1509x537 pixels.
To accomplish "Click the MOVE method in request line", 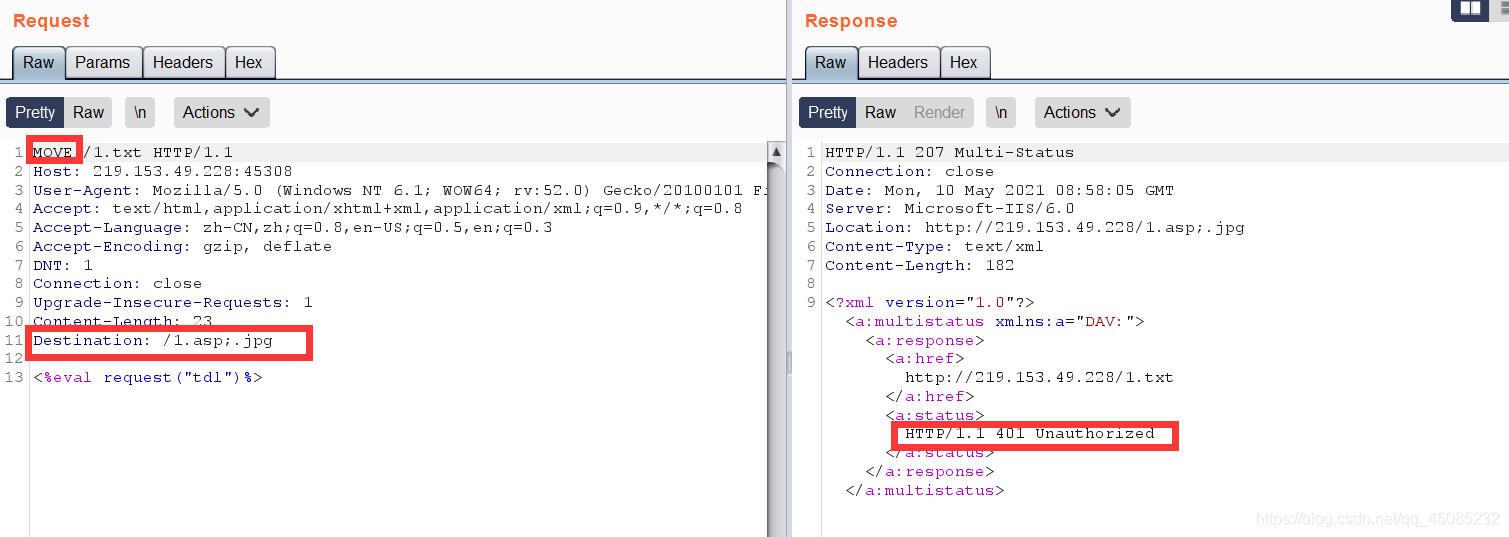I will tap(53, 152).
